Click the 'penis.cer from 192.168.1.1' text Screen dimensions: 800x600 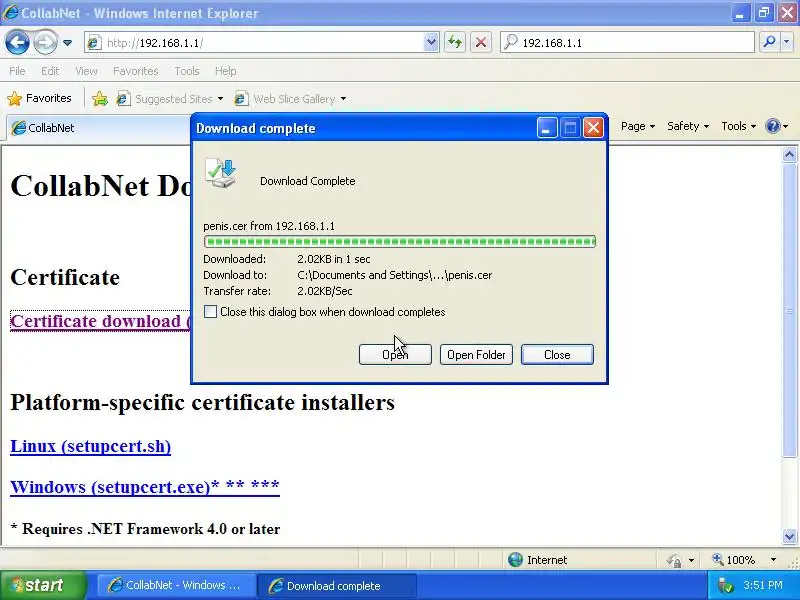point(269,226)
